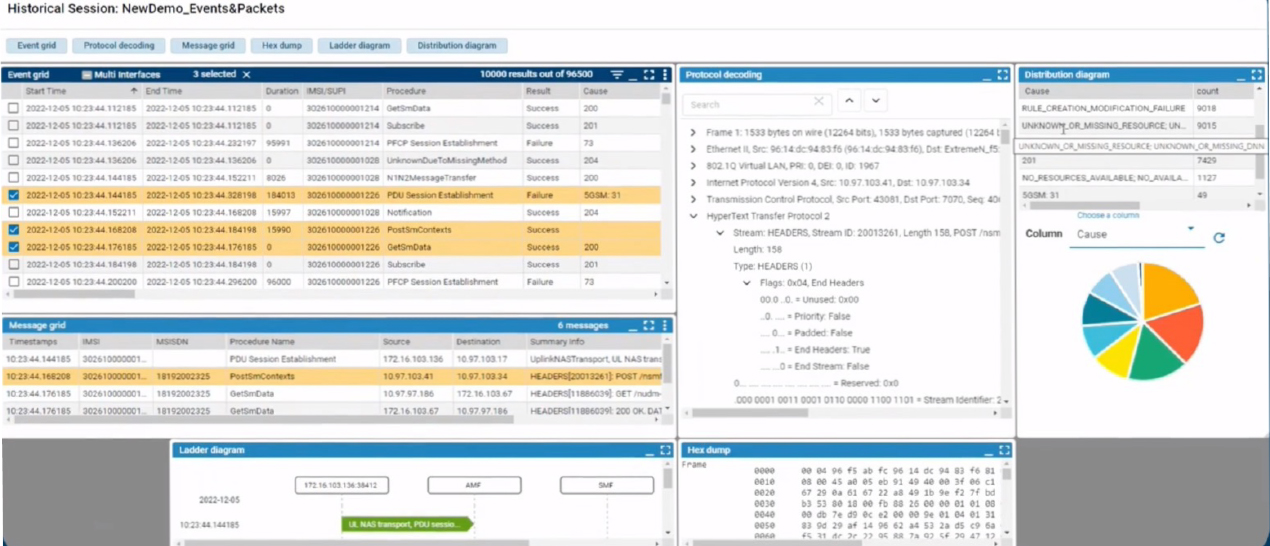Maximize the Hex dump panel
The width and height of the screenshot is (1270, 546).
1003,451
